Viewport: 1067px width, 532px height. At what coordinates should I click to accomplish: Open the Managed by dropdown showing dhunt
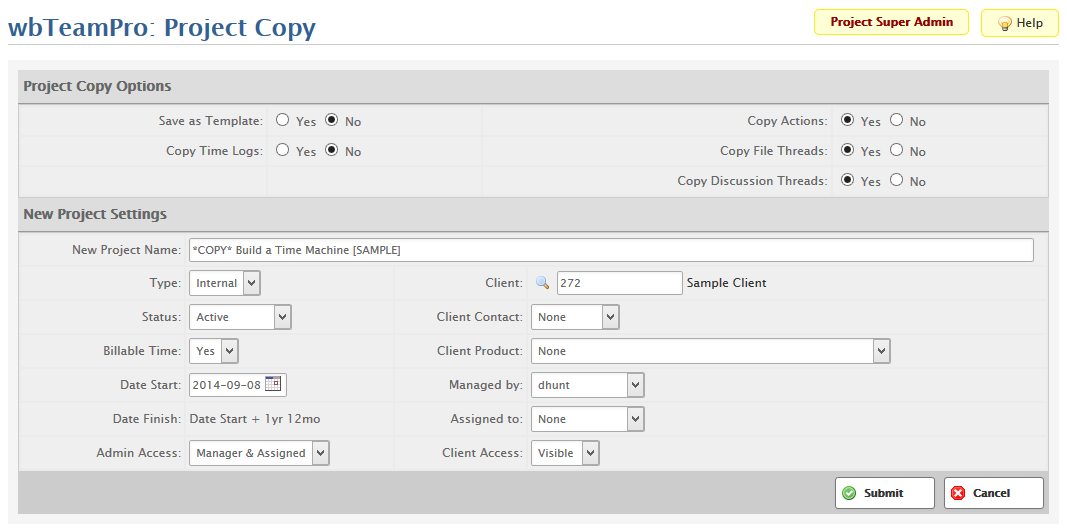pyautogui.click(x=587, y=385)
